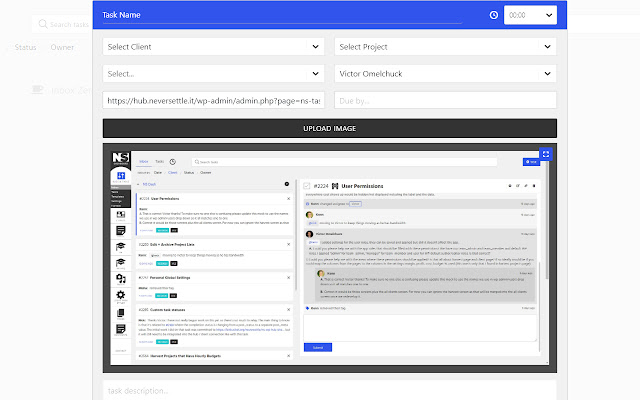Toggle the #2224 task completion checkbox
640x400 pixels.
pos(307,186)
